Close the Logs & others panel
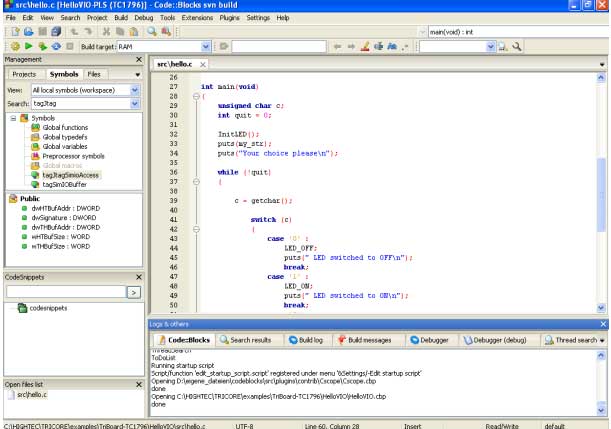The image size is (611, 429). click(603, 324)
